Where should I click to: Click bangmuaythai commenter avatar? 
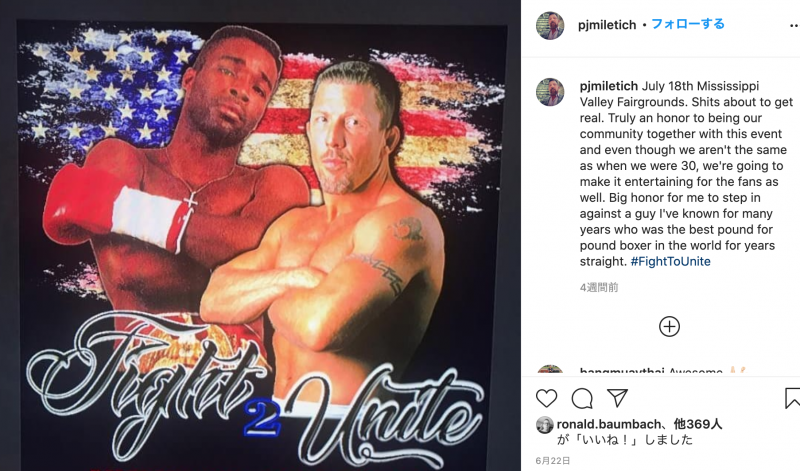point(550,371)
